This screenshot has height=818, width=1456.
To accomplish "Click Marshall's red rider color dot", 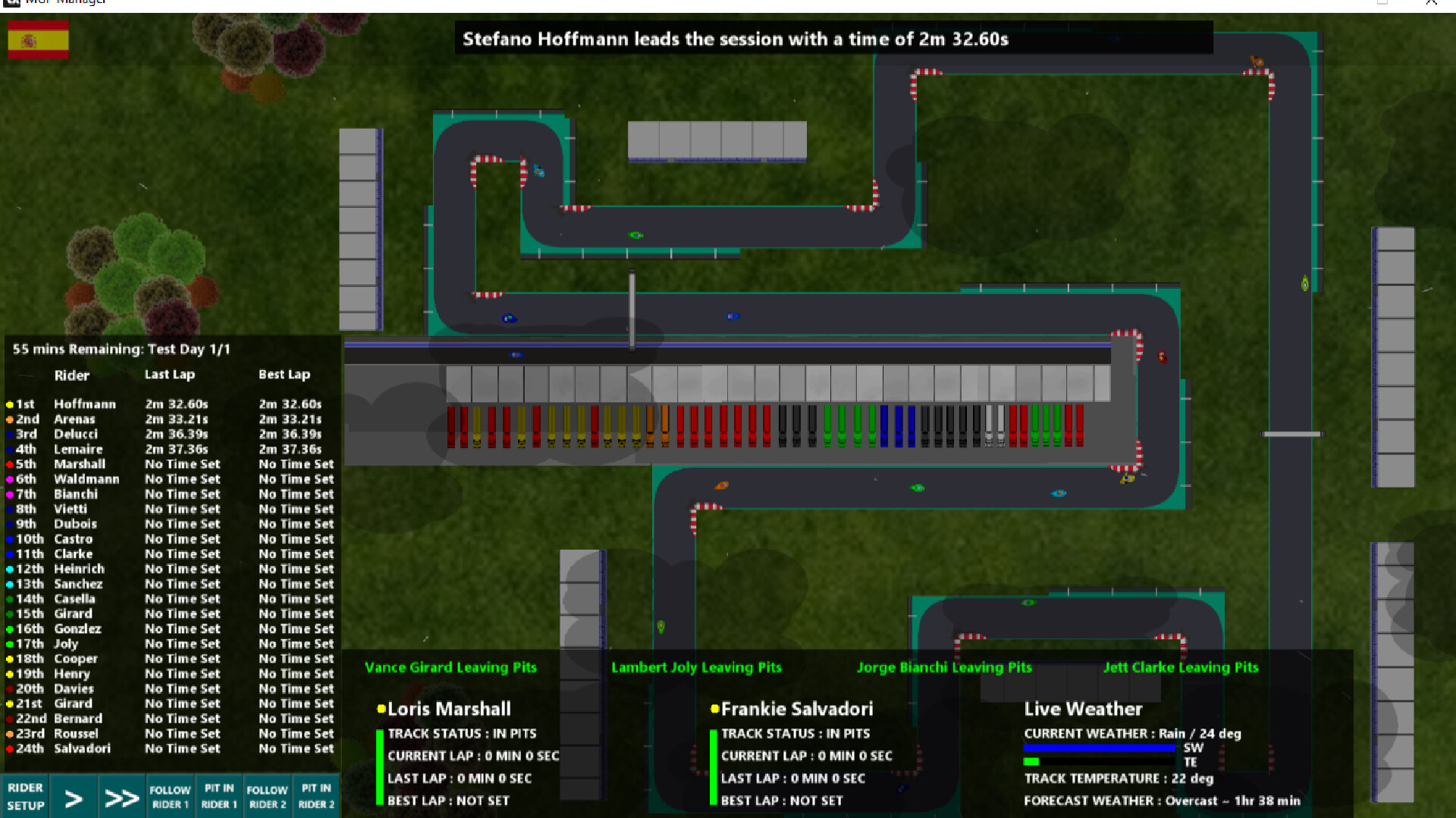I will [10, 465].
